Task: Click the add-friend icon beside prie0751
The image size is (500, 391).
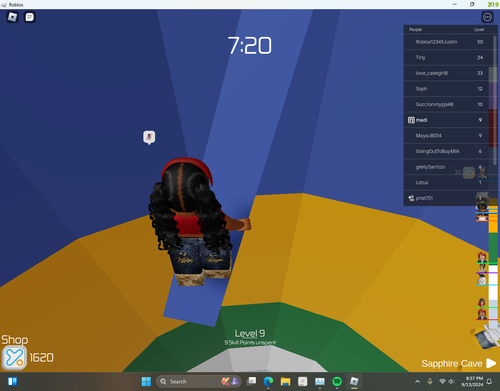Action: (411, 198)
